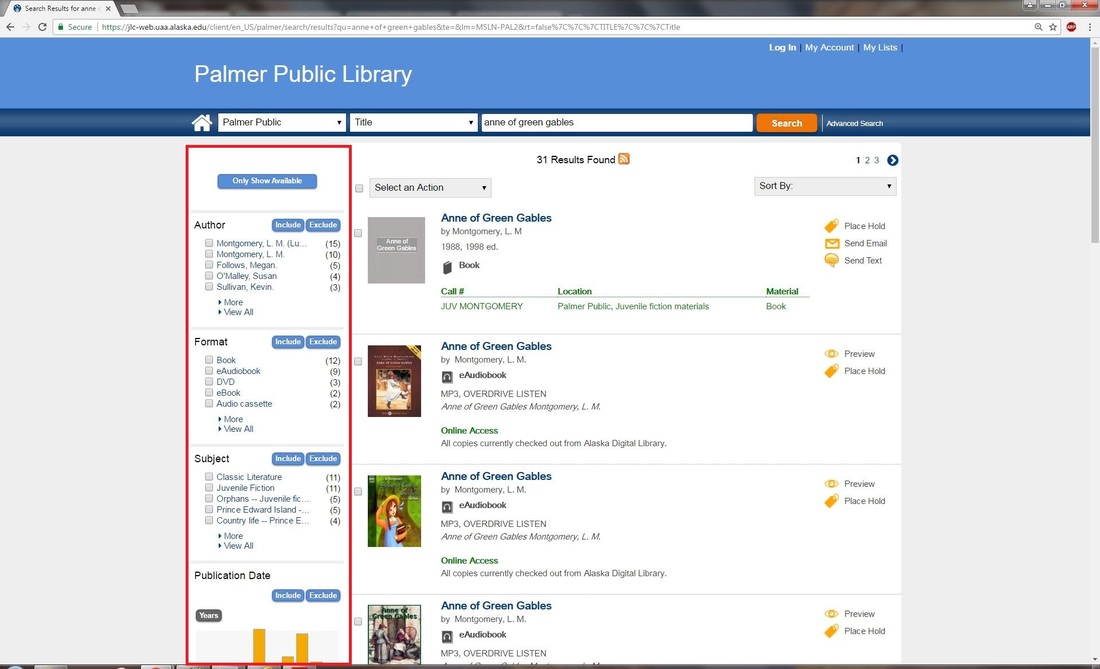Click in the search query input field
This screenshot has width=1100, height=669.
617,123
